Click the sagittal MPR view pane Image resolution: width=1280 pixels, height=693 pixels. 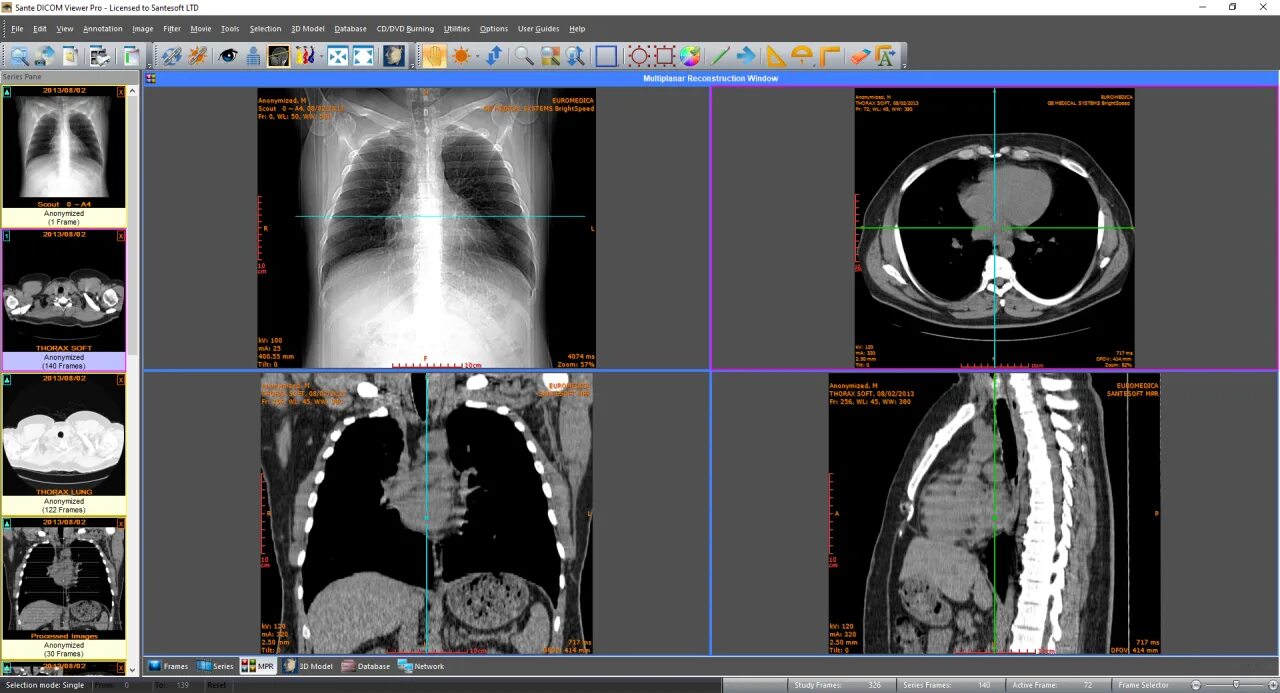pos(994,514)
